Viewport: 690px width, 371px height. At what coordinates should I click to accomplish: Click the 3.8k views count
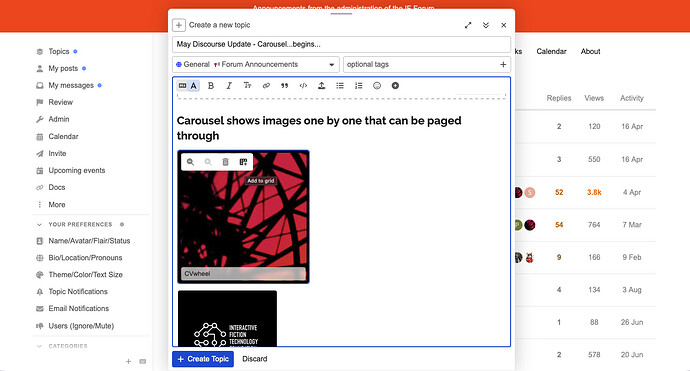click(x=594, y=192)
